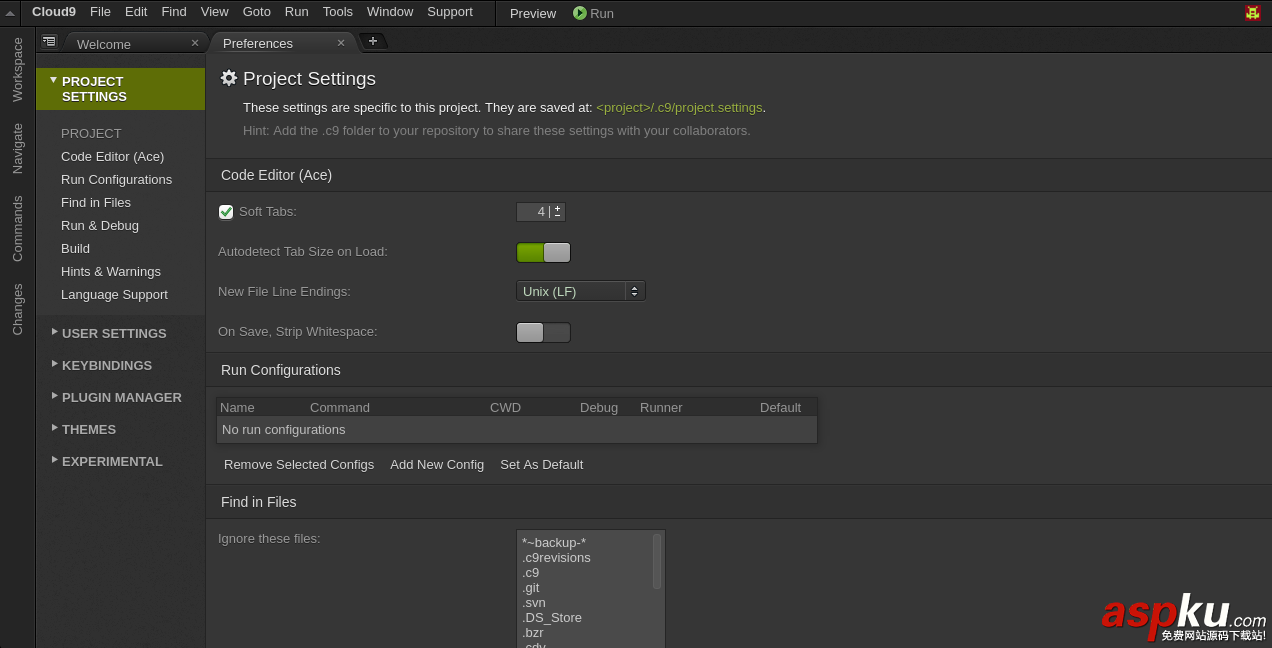Enable On Save, Strip Whitespace
The width and height of the screenshot is (1272, 648).
[543, 332]
